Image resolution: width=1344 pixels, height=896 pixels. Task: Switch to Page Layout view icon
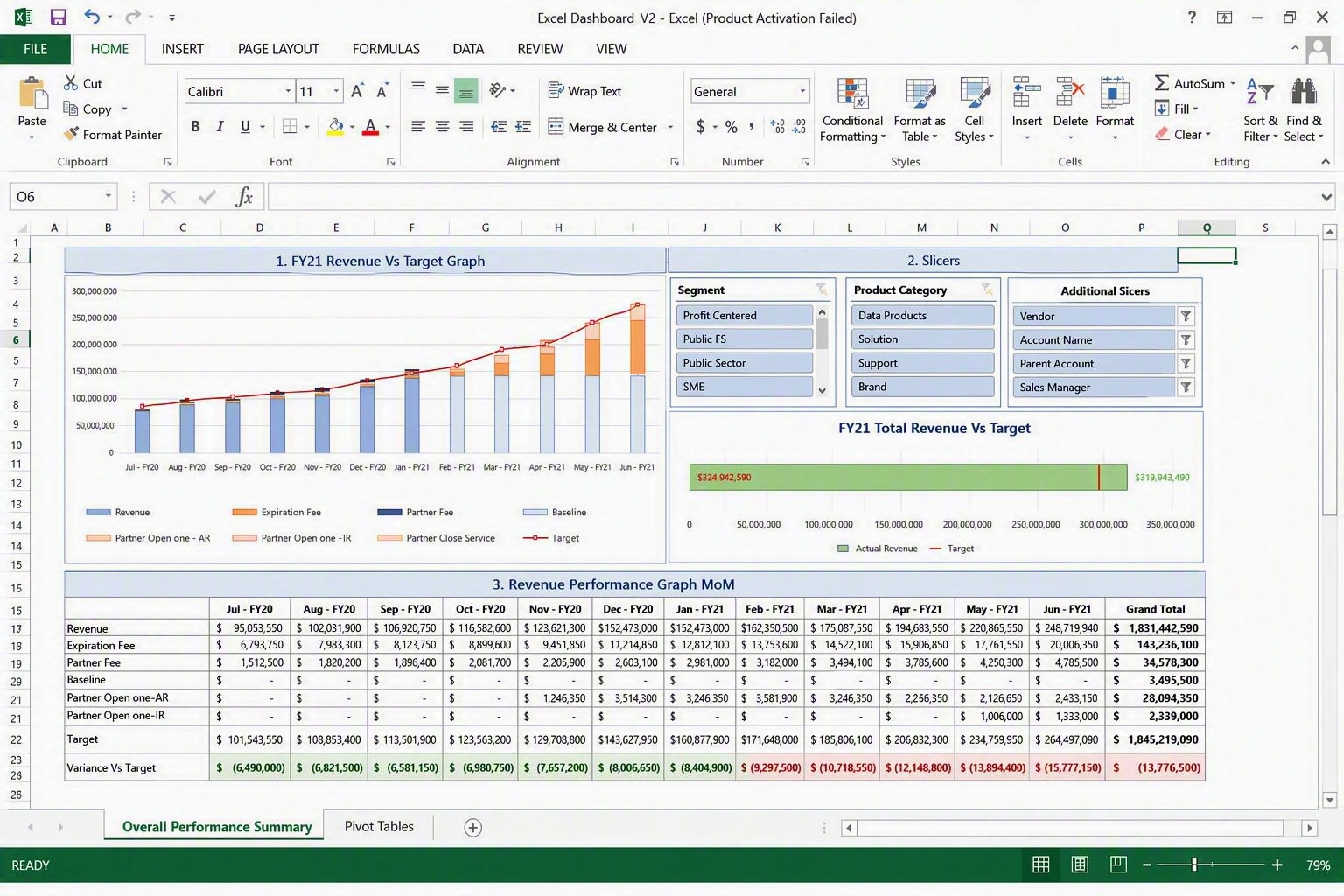1080,864
